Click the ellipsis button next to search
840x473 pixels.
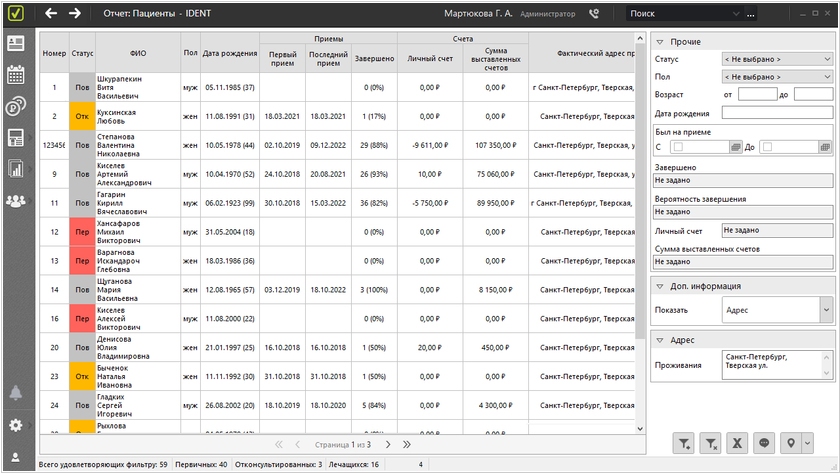tap(751, 14)
